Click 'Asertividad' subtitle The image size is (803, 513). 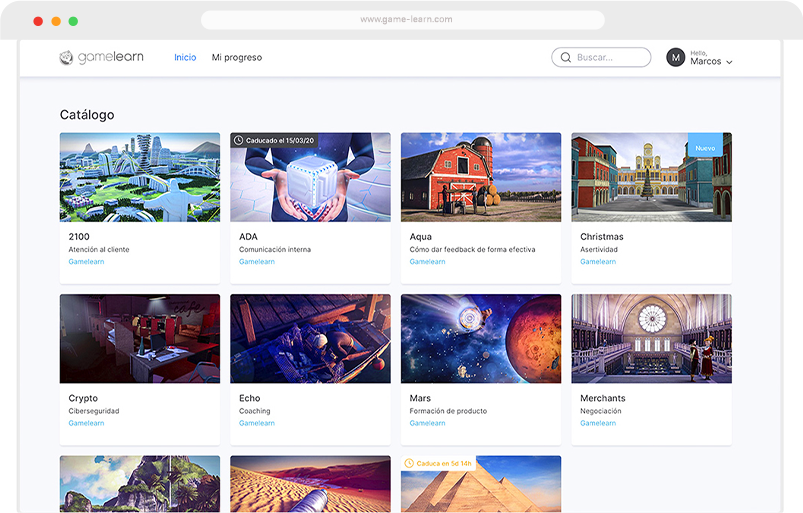(x=599, y=249)
